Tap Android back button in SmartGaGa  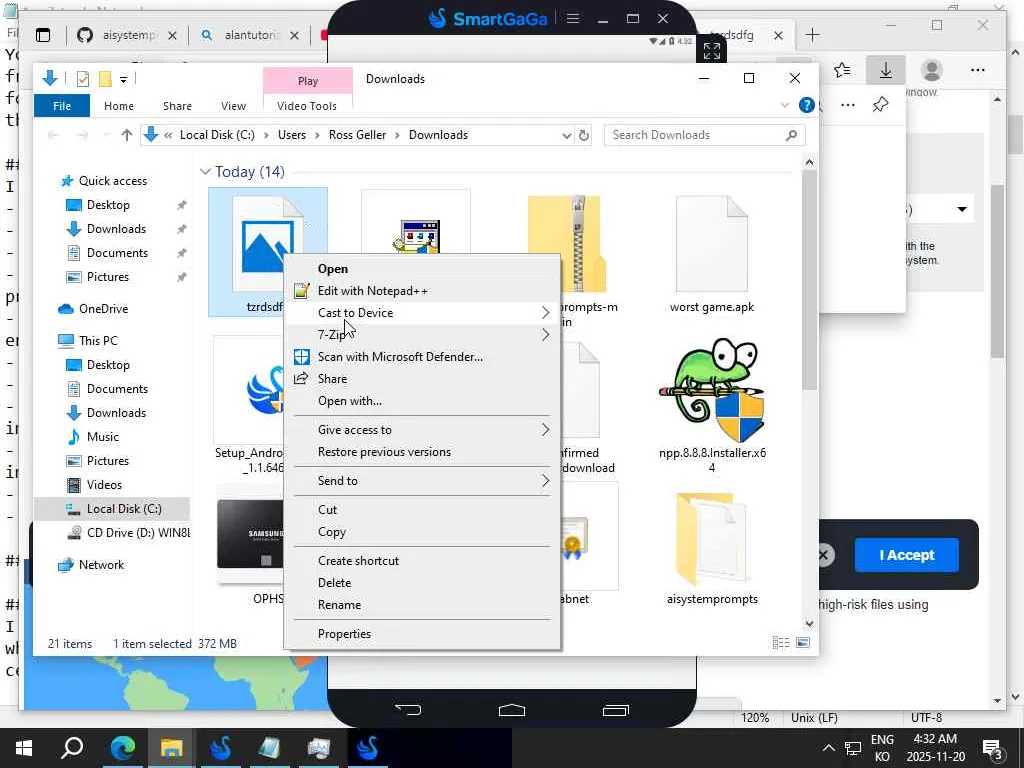(408, 710)
